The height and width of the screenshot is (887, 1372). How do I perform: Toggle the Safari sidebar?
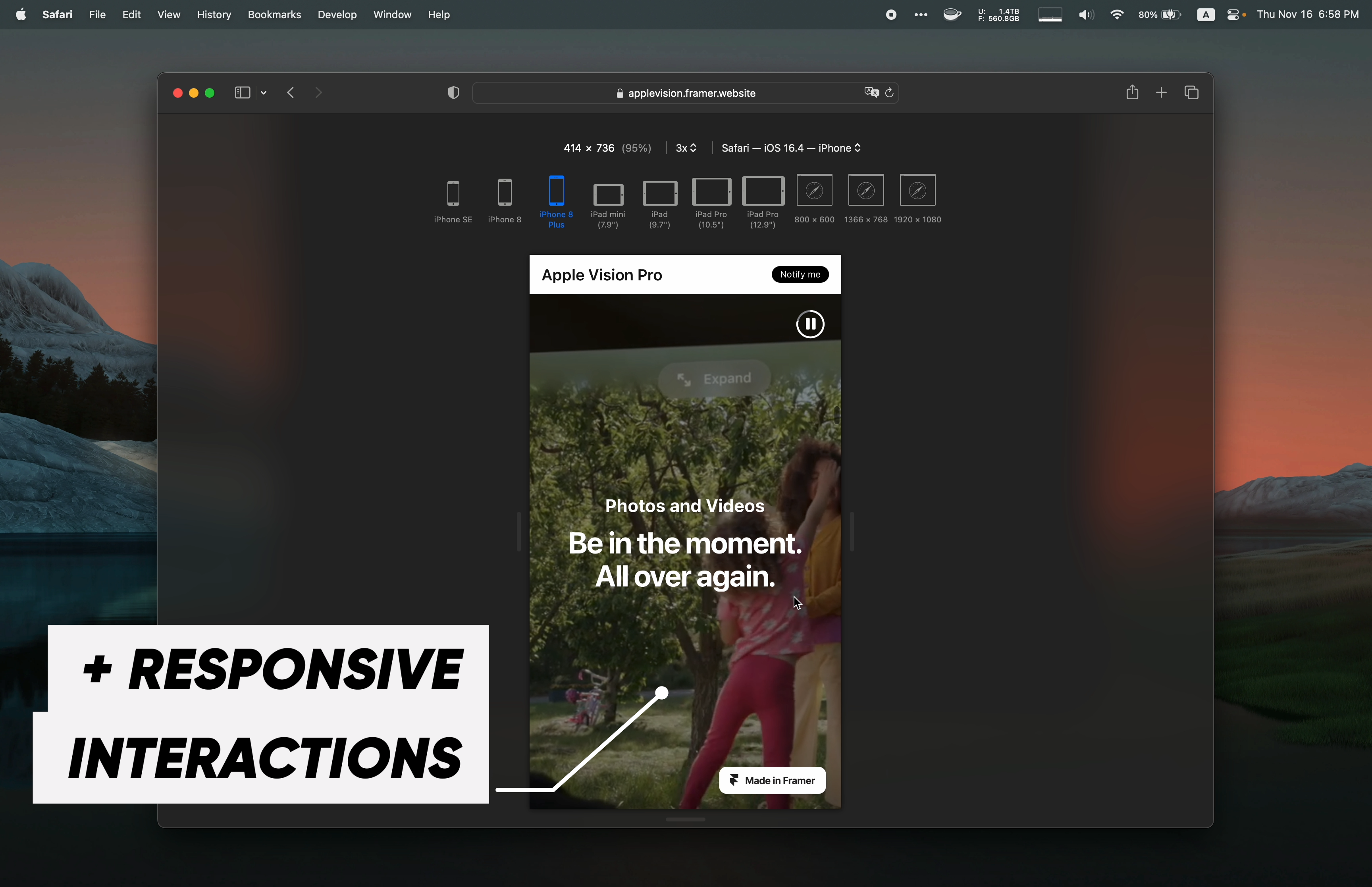tap(243, 93)
